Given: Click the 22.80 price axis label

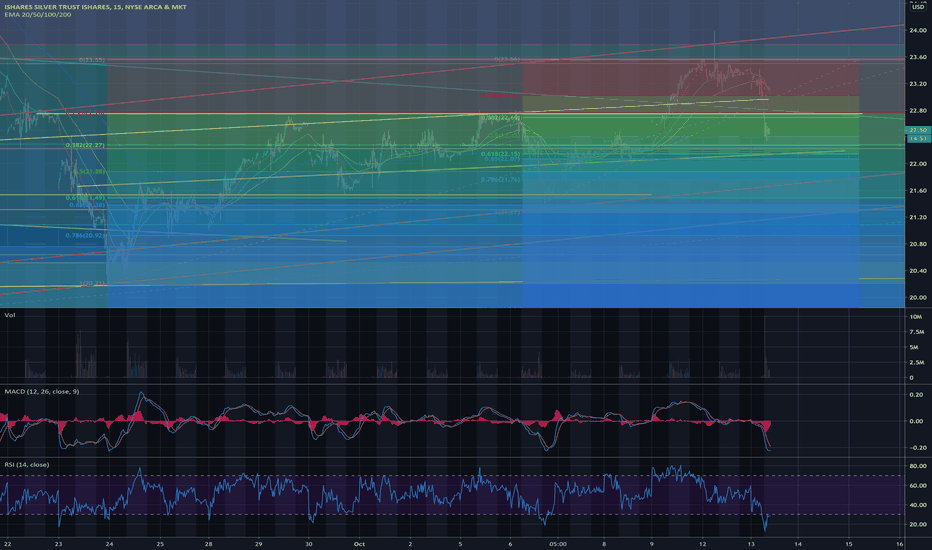Looking at the screenshot, I should click(x=918, y=111).
